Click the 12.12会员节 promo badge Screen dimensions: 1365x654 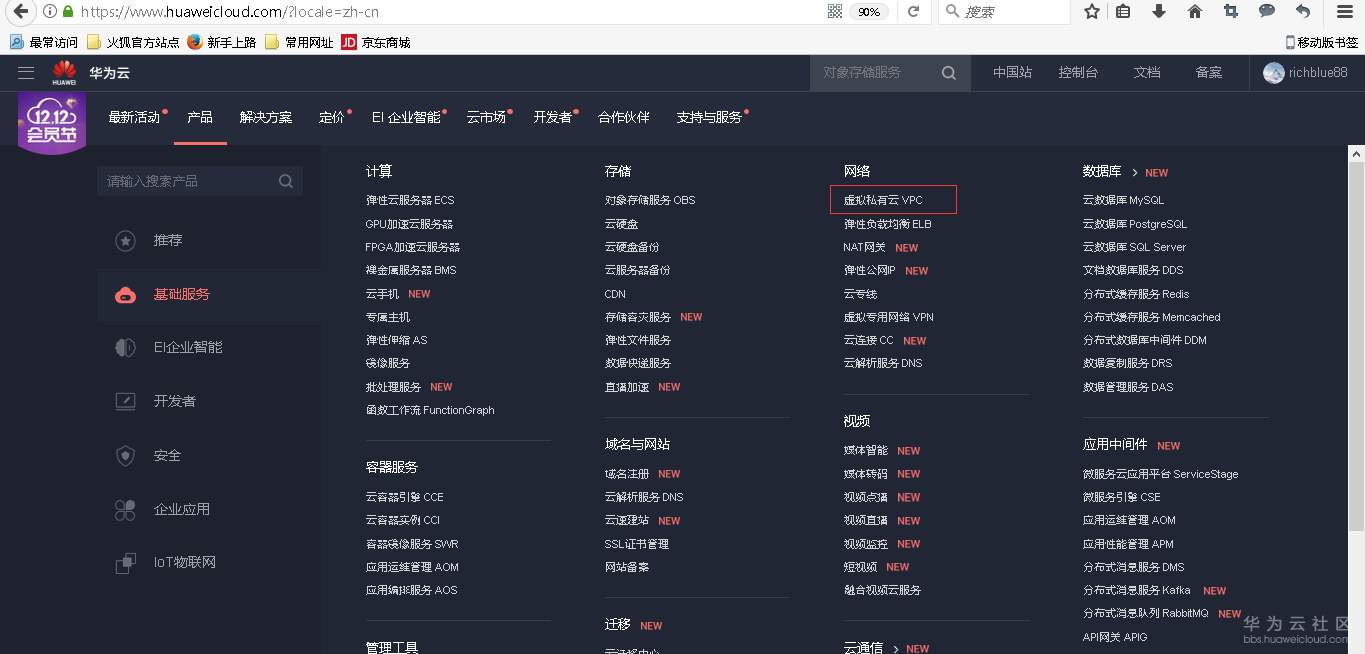coord(51,122)
